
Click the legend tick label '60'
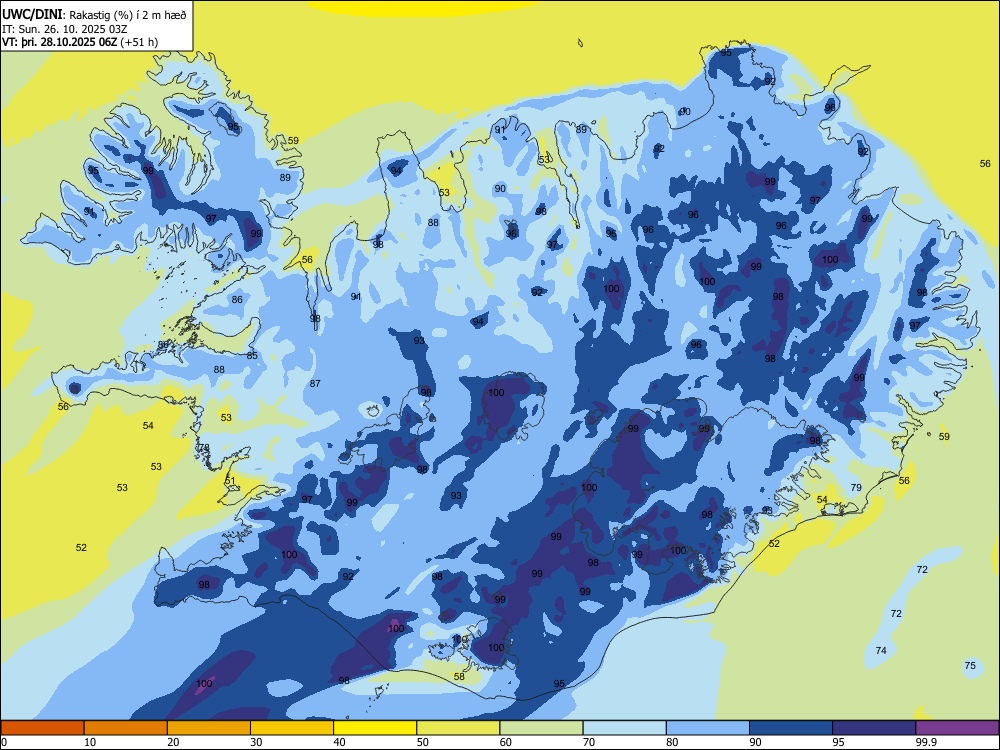[x=506, y=742]
